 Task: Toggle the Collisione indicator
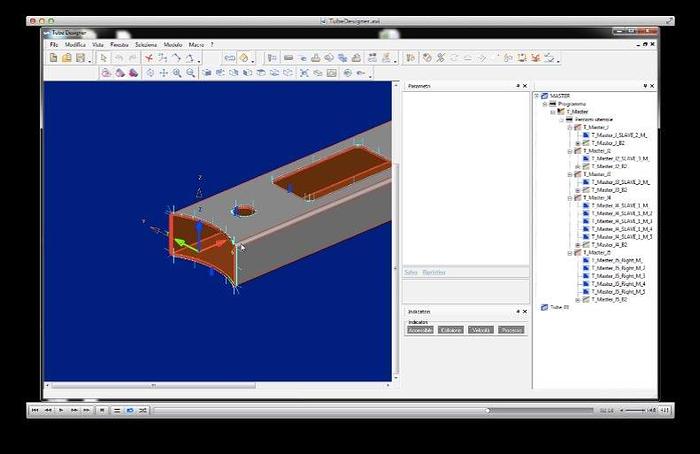point(451,330)
